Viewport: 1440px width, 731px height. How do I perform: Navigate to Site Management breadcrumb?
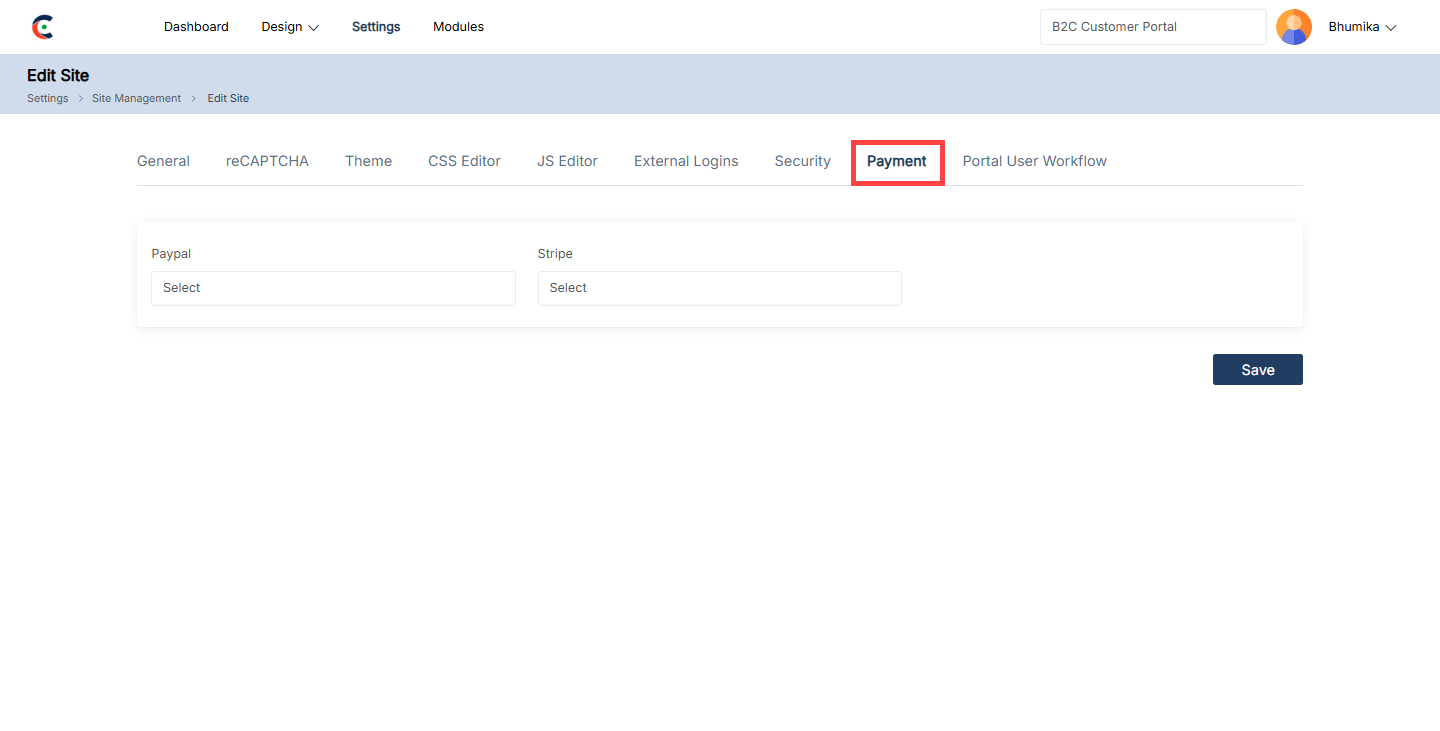136,98
